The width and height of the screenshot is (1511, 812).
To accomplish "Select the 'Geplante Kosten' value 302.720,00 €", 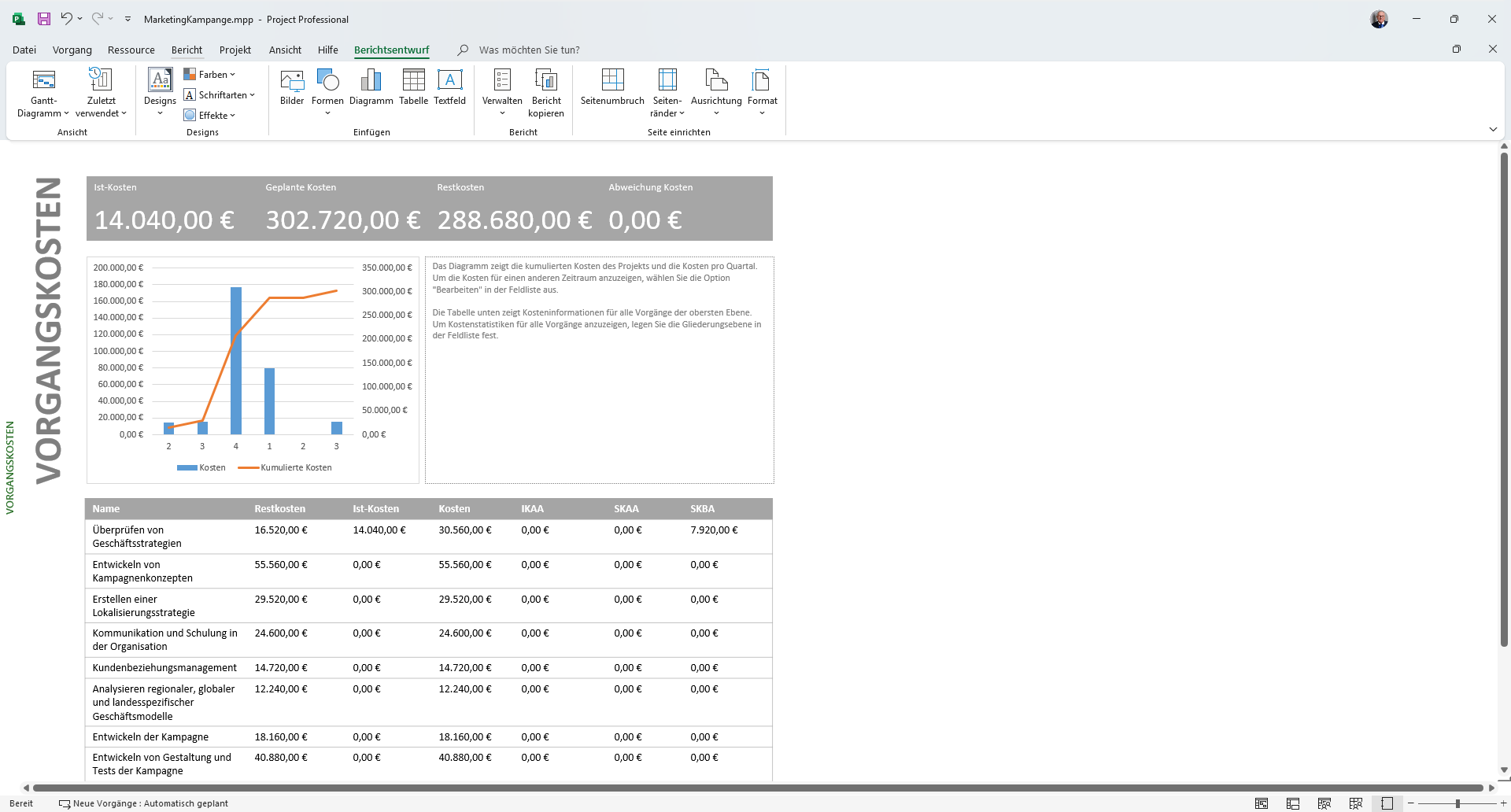I will pos(343,220).
